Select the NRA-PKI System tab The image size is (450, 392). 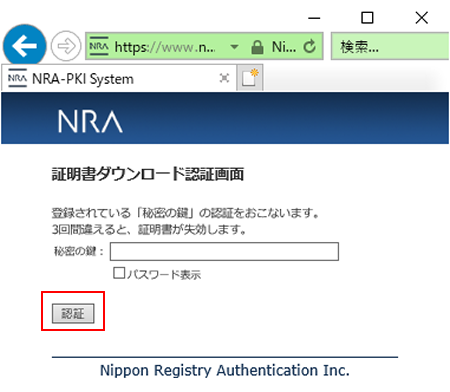click(119, 79)
